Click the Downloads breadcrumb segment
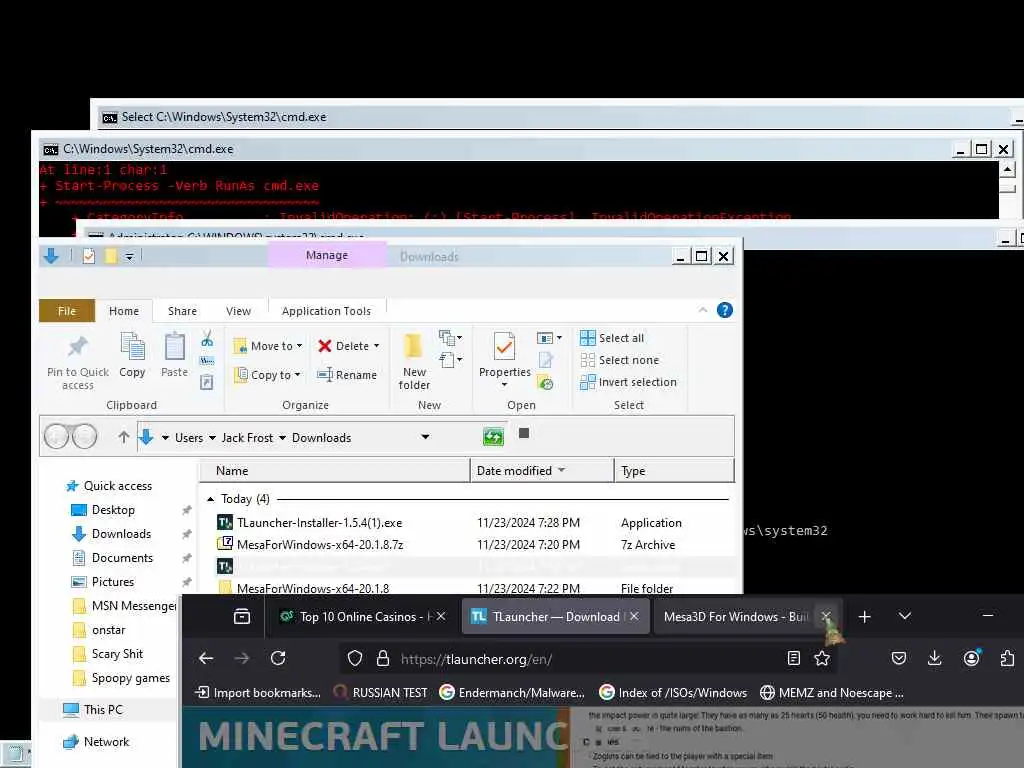This screenshot has height=768, width=1024. [321, 438]
